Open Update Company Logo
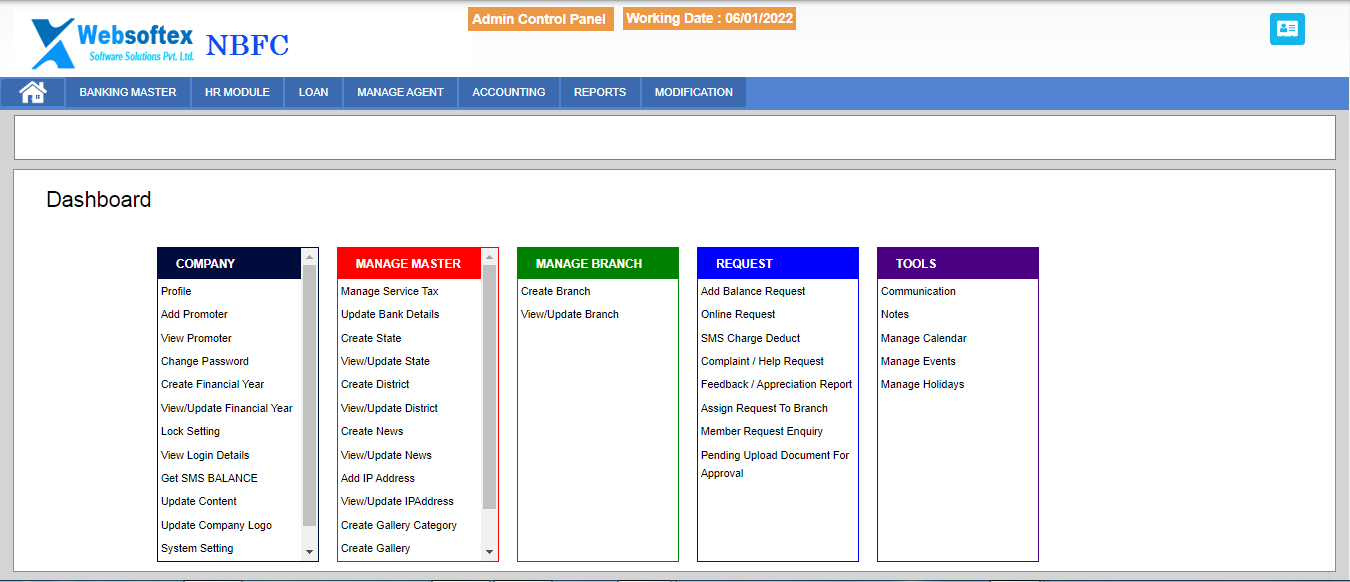1350x582 pixels. click(216, 525)
